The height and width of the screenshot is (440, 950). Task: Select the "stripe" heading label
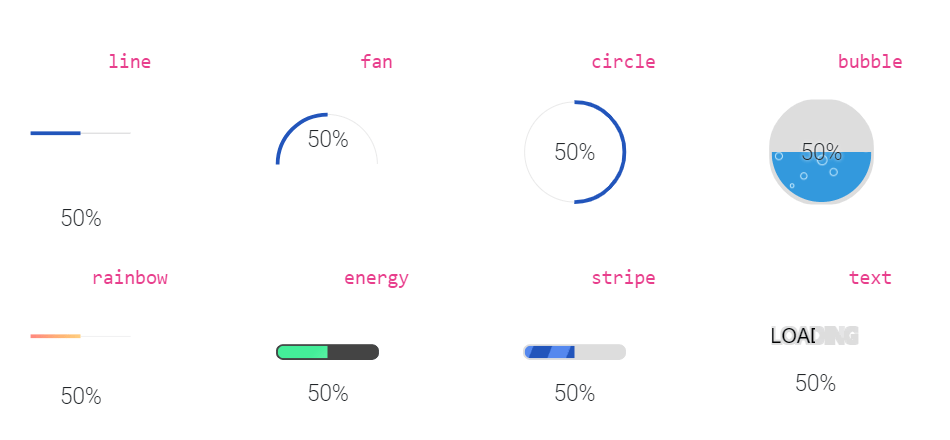click(623, 278)
